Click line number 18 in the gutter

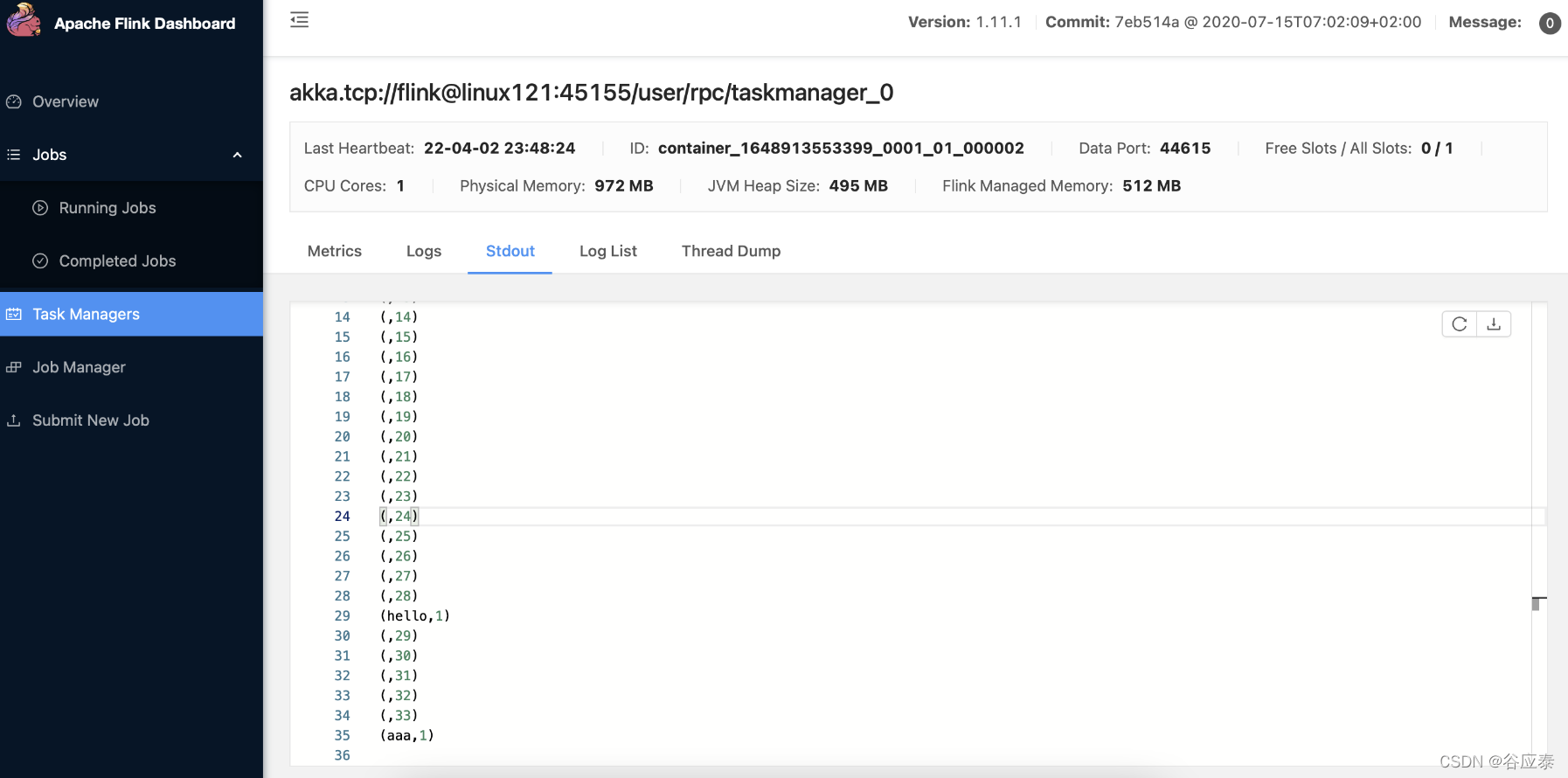[342, 397]
